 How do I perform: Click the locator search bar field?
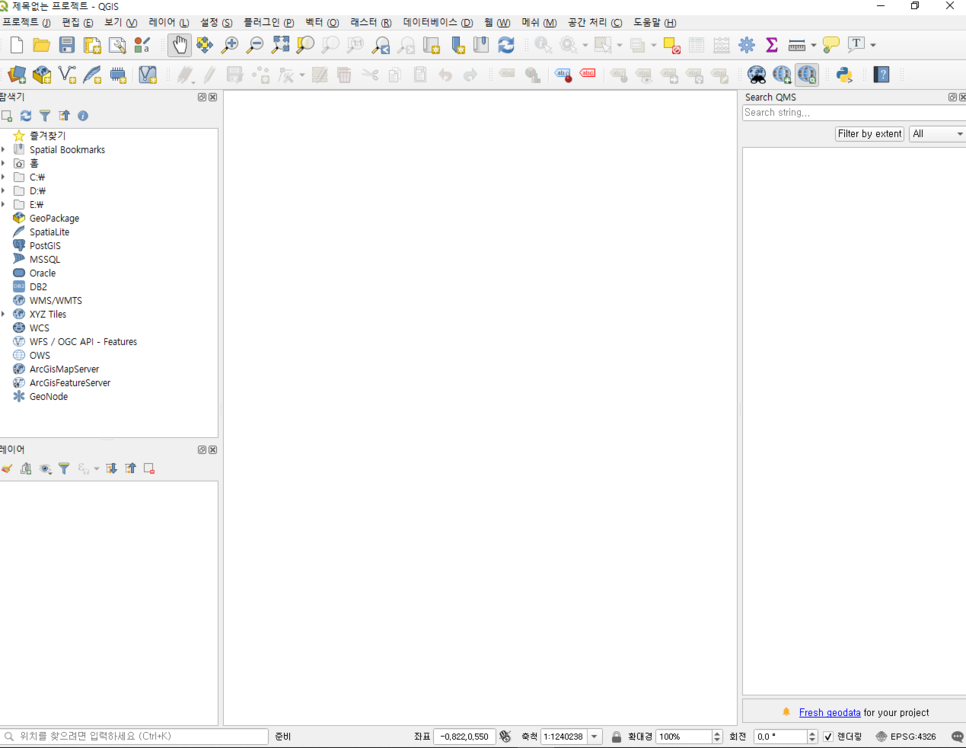[134, 737]
